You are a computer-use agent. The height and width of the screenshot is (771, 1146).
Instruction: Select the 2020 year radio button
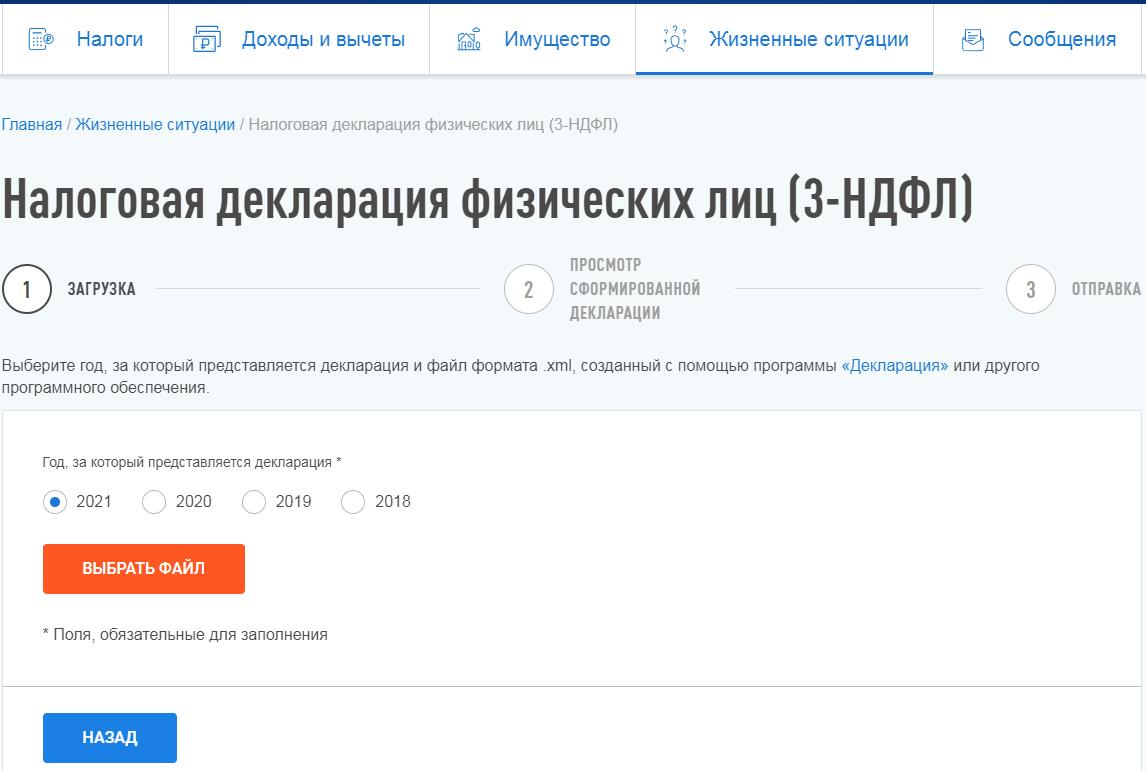[x=154, y=502]
